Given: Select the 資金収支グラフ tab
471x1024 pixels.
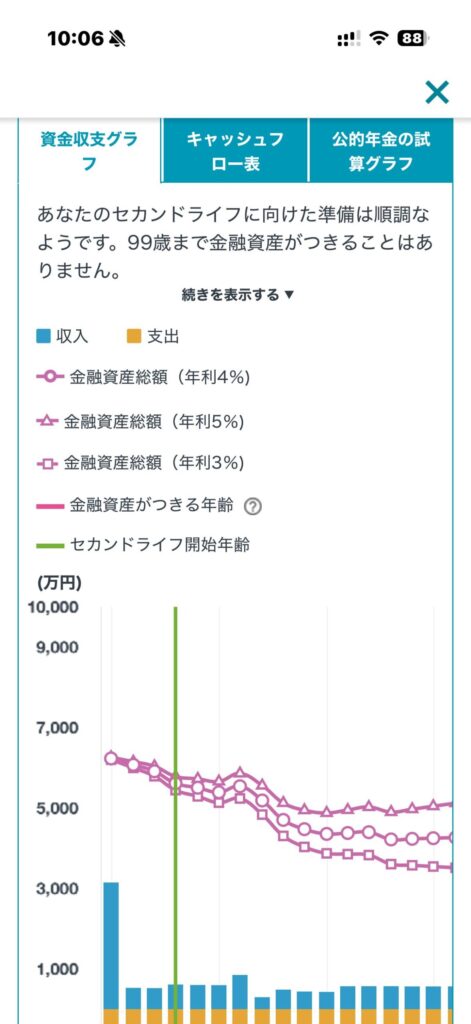Looking at the screenshot, I should (x=89, y=151).
